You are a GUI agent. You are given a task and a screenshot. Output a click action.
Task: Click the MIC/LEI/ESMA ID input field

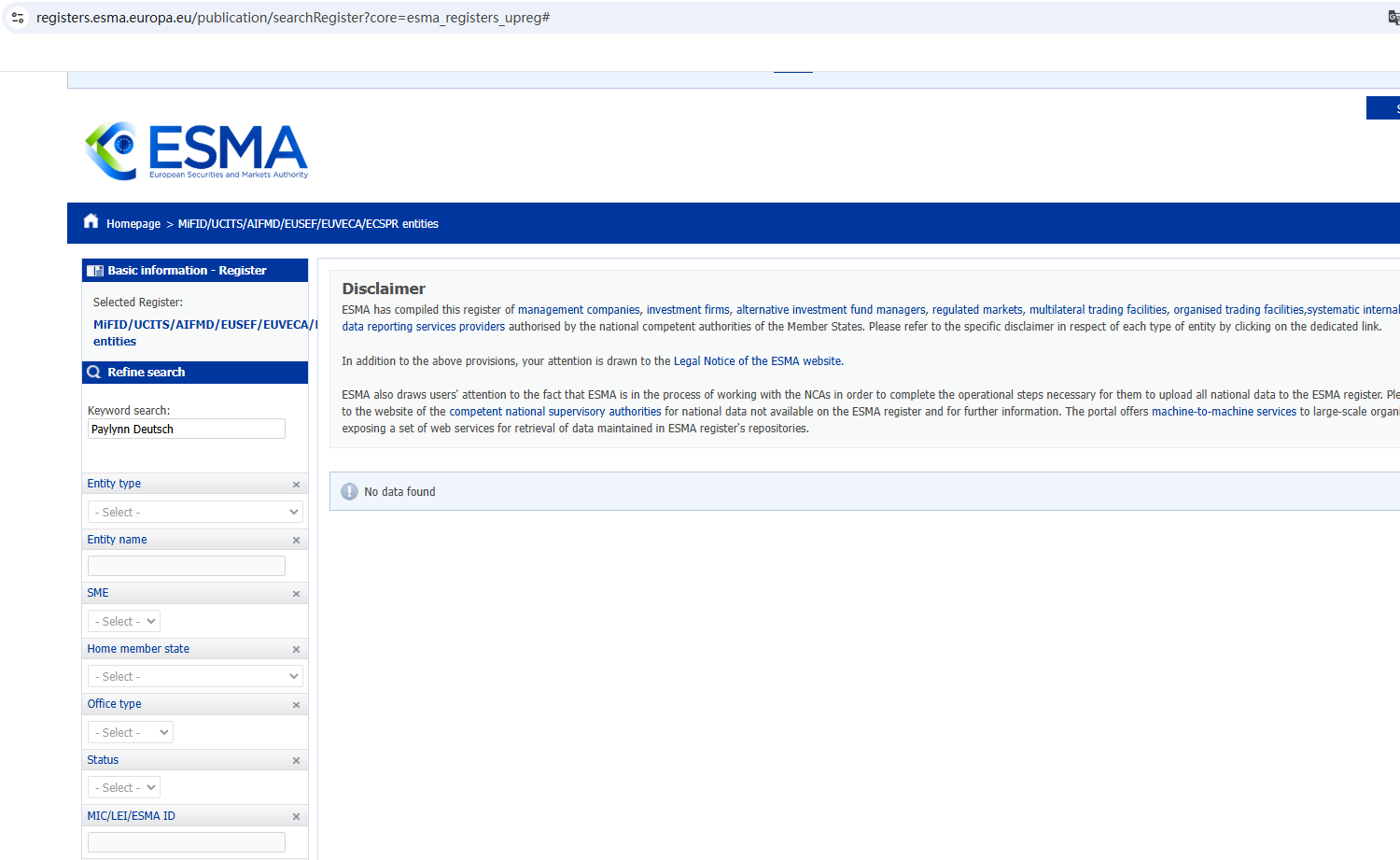click(x=187, y=842)
